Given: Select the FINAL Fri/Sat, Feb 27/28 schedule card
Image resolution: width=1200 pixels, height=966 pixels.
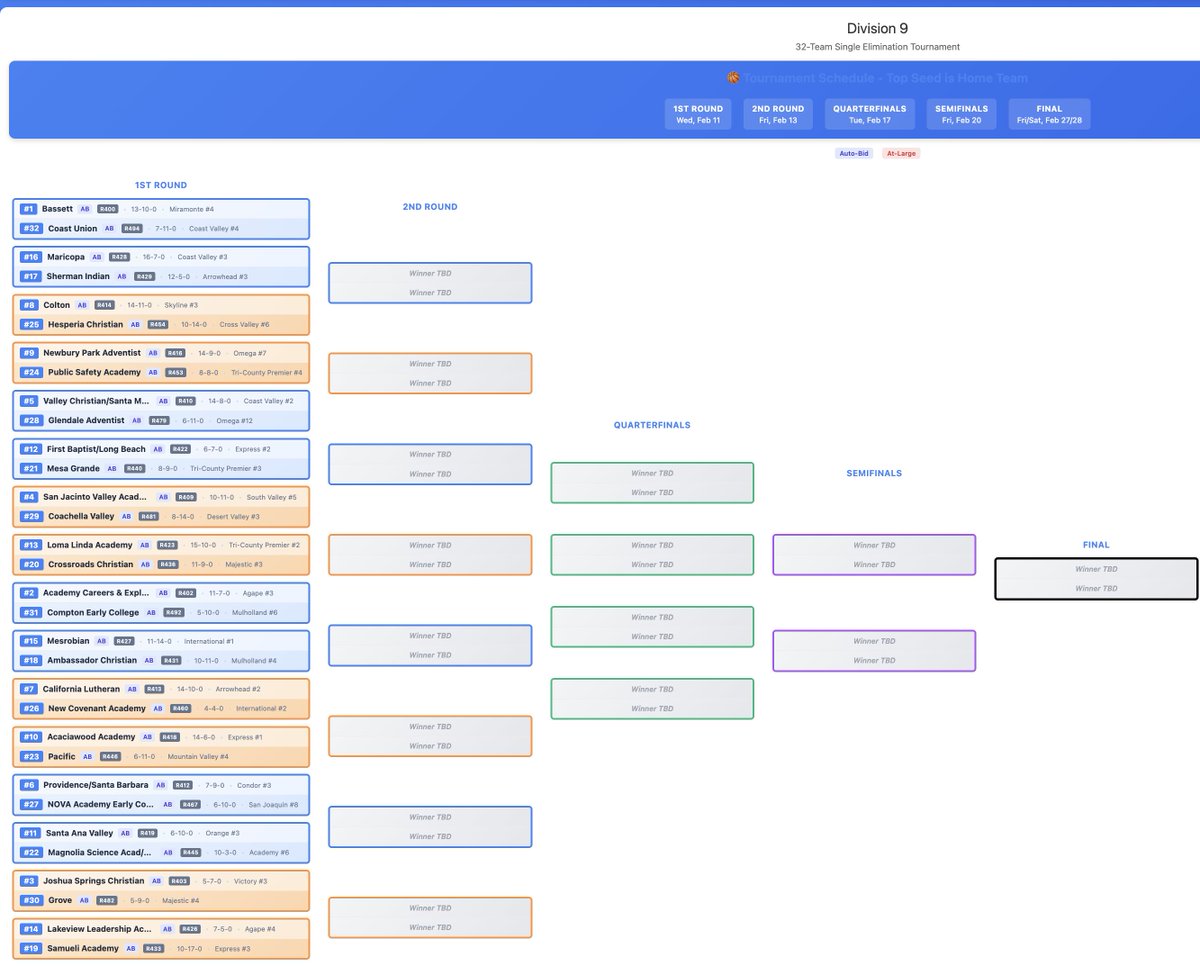Looking at the screenshot, I should pos(1049,114).
